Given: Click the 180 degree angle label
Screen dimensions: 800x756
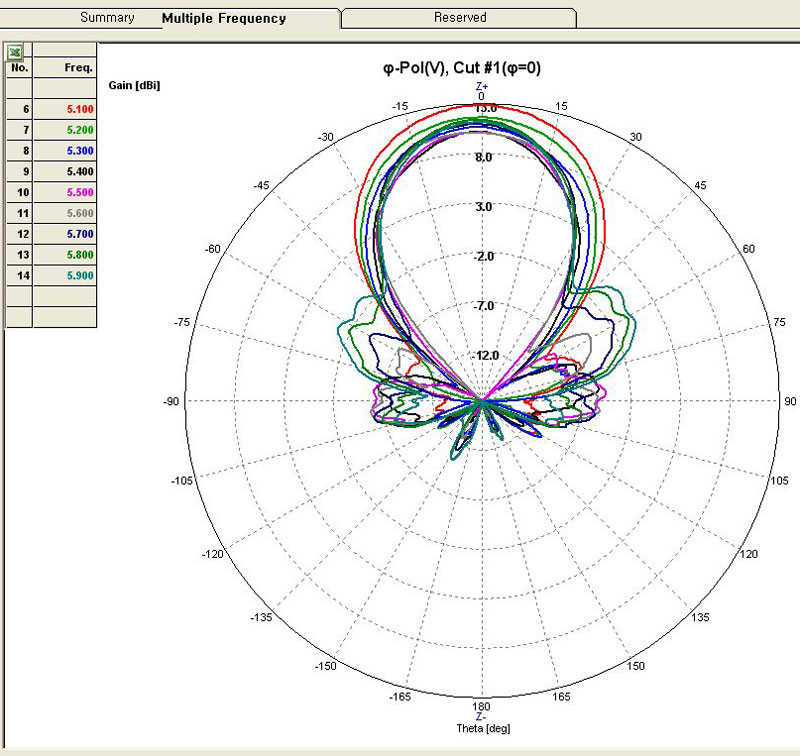Looking at the screenshot, I should (x=481, y=707).
